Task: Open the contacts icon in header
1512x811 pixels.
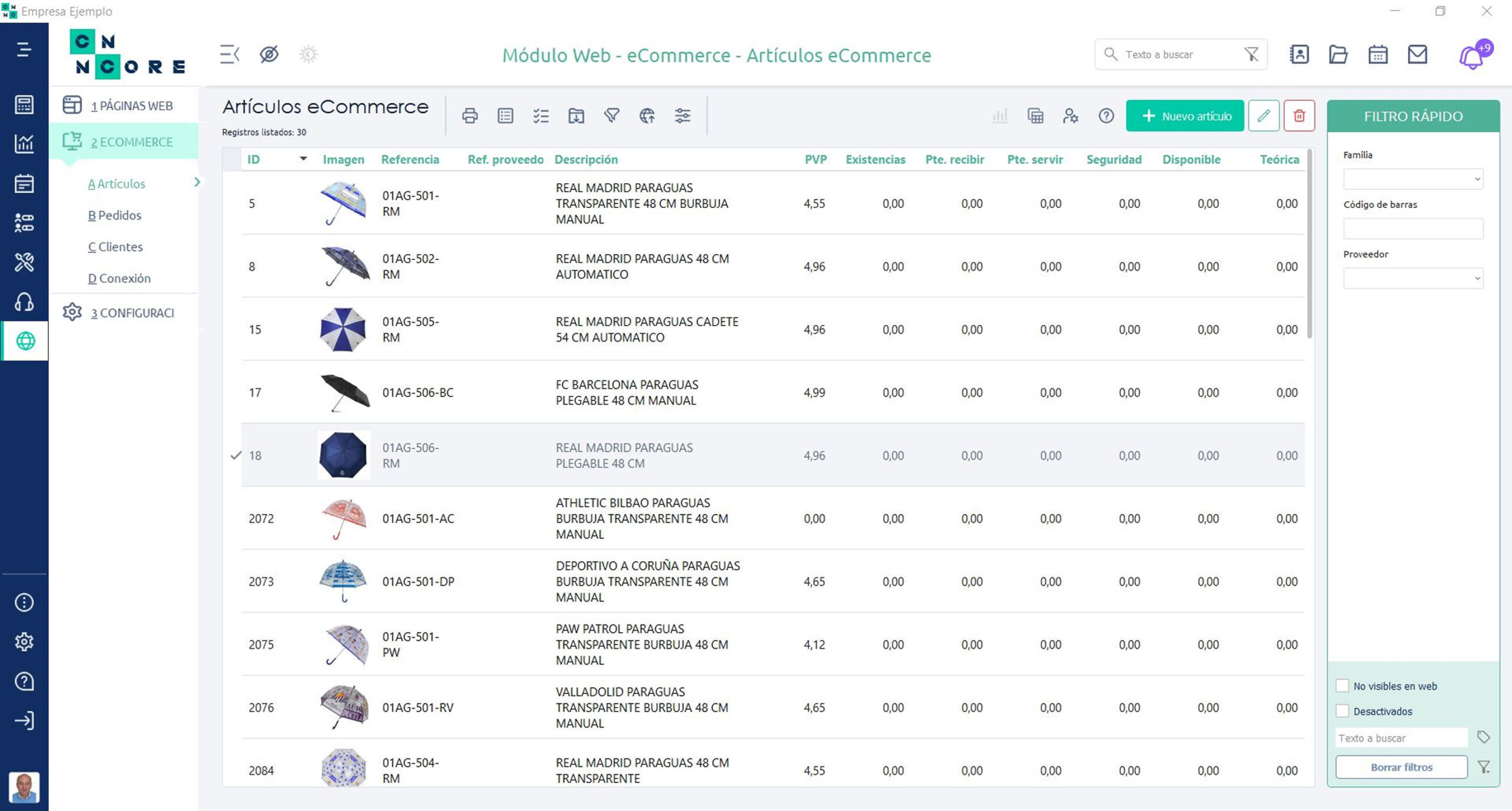Action: (1299, 54)
